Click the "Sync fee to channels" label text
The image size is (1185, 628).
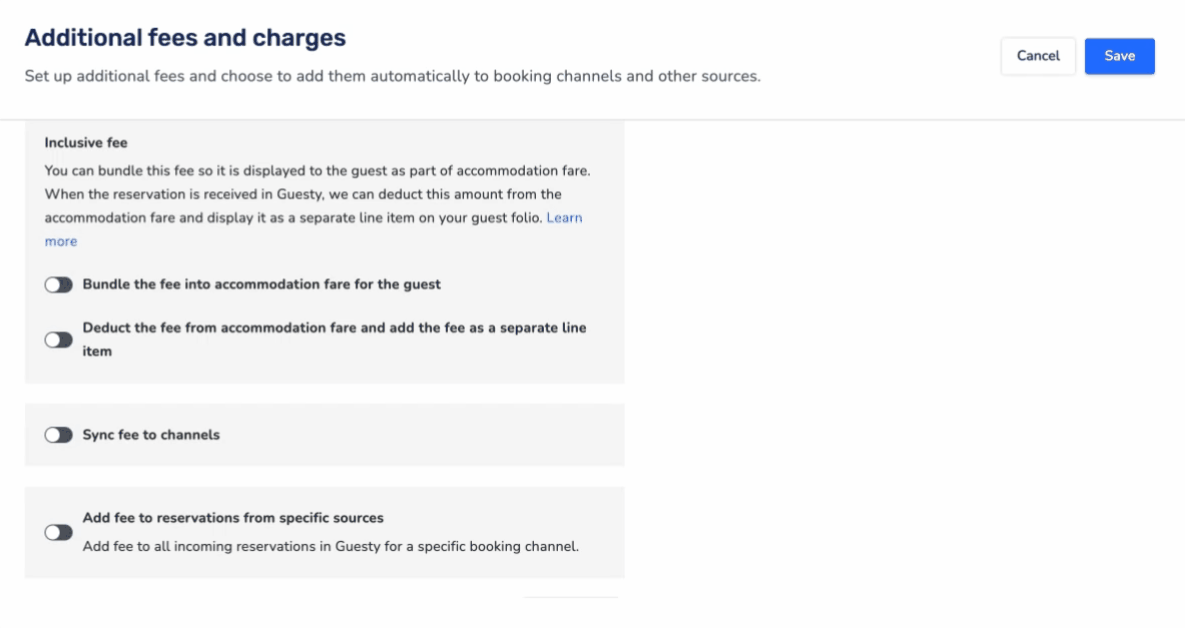(x=150, y=435)
